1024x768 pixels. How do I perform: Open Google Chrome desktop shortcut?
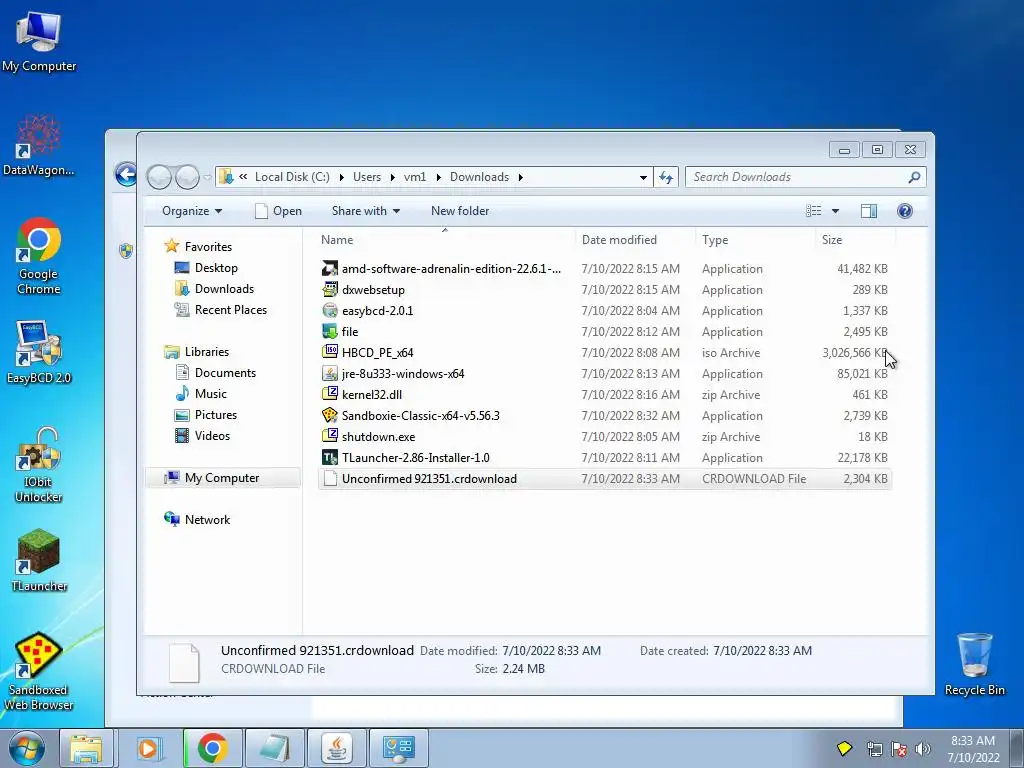tap(39, 256)
